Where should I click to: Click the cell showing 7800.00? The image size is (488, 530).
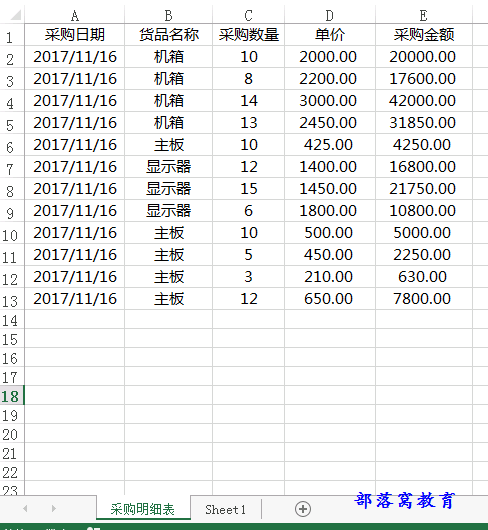click(x=424, y=299)
